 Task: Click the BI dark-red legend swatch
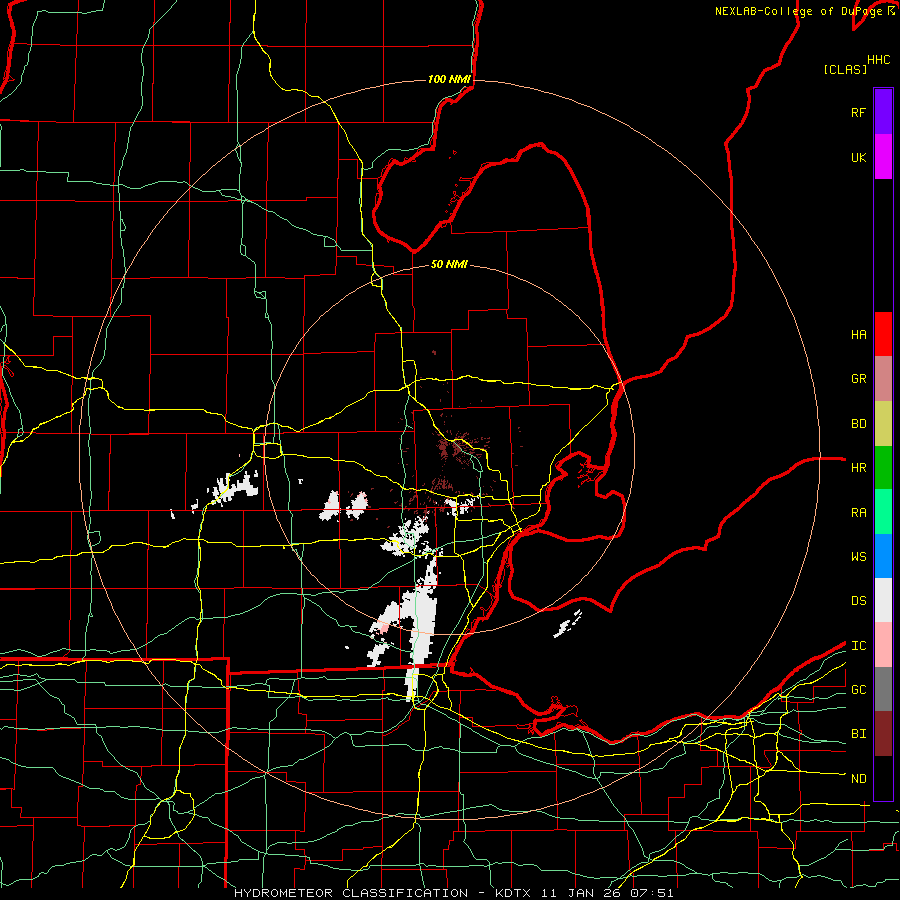(883, 734)
